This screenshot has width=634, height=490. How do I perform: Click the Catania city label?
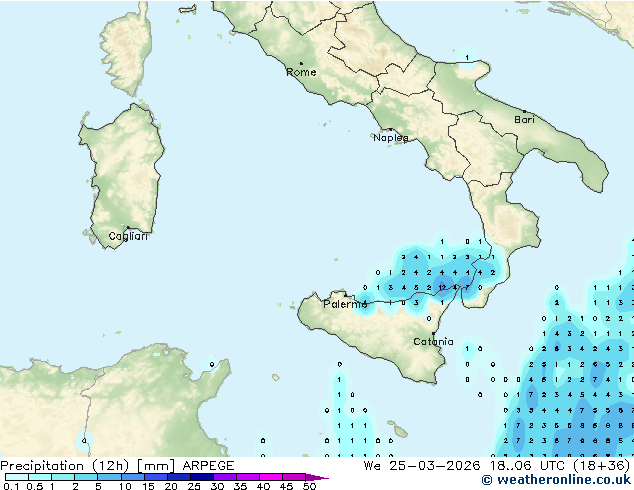pos(433,342)
